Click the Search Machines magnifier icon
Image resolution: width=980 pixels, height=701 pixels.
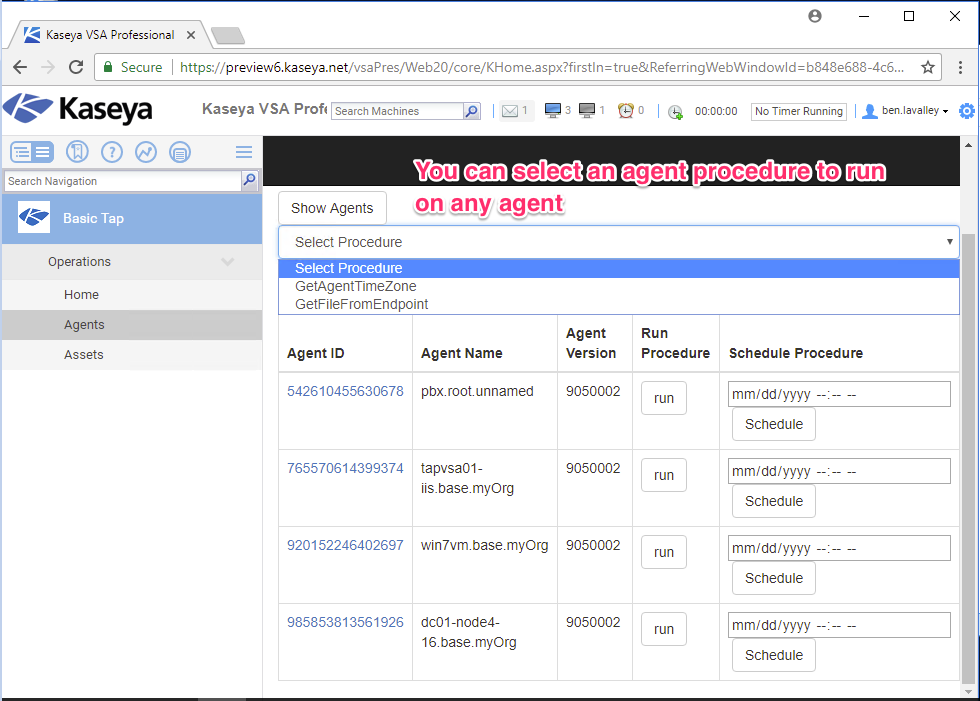point(472,111)
